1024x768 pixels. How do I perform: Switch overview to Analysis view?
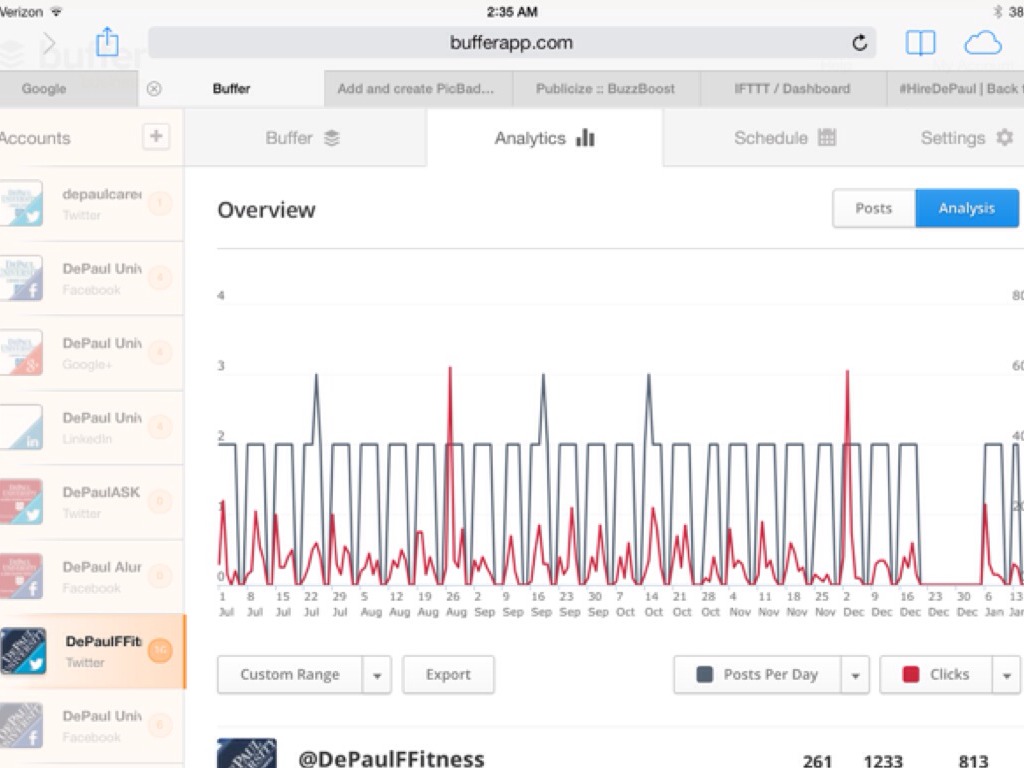click(966, 208)
